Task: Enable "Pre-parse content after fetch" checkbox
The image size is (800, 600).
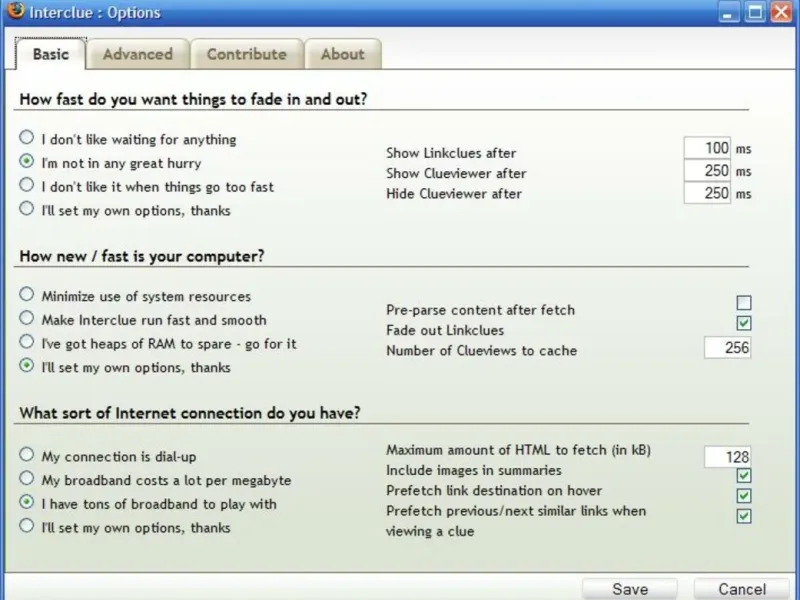Action: (744, 303)
